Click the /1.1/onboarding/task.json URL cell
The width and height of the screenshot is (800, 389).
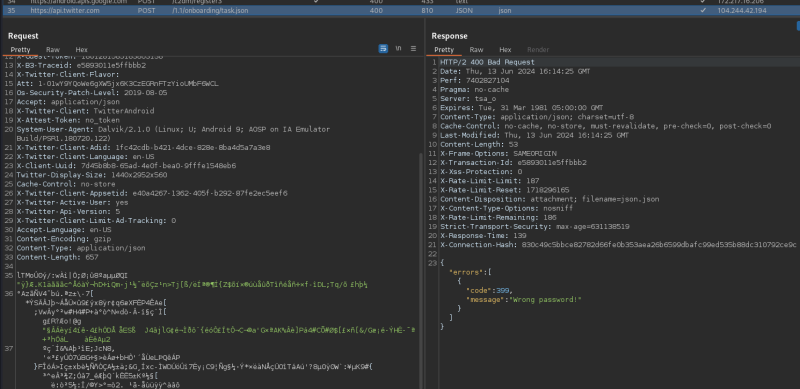(x=210, y=10)
